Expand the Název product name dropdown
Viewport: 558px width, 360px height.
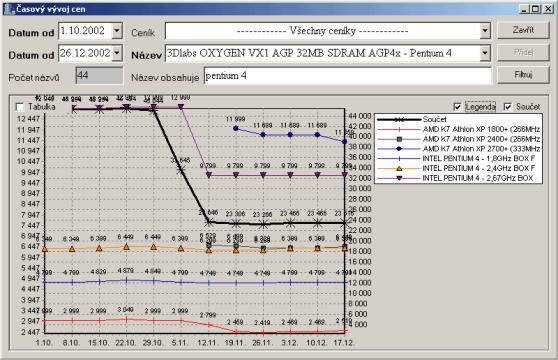[x=485, y=53]
